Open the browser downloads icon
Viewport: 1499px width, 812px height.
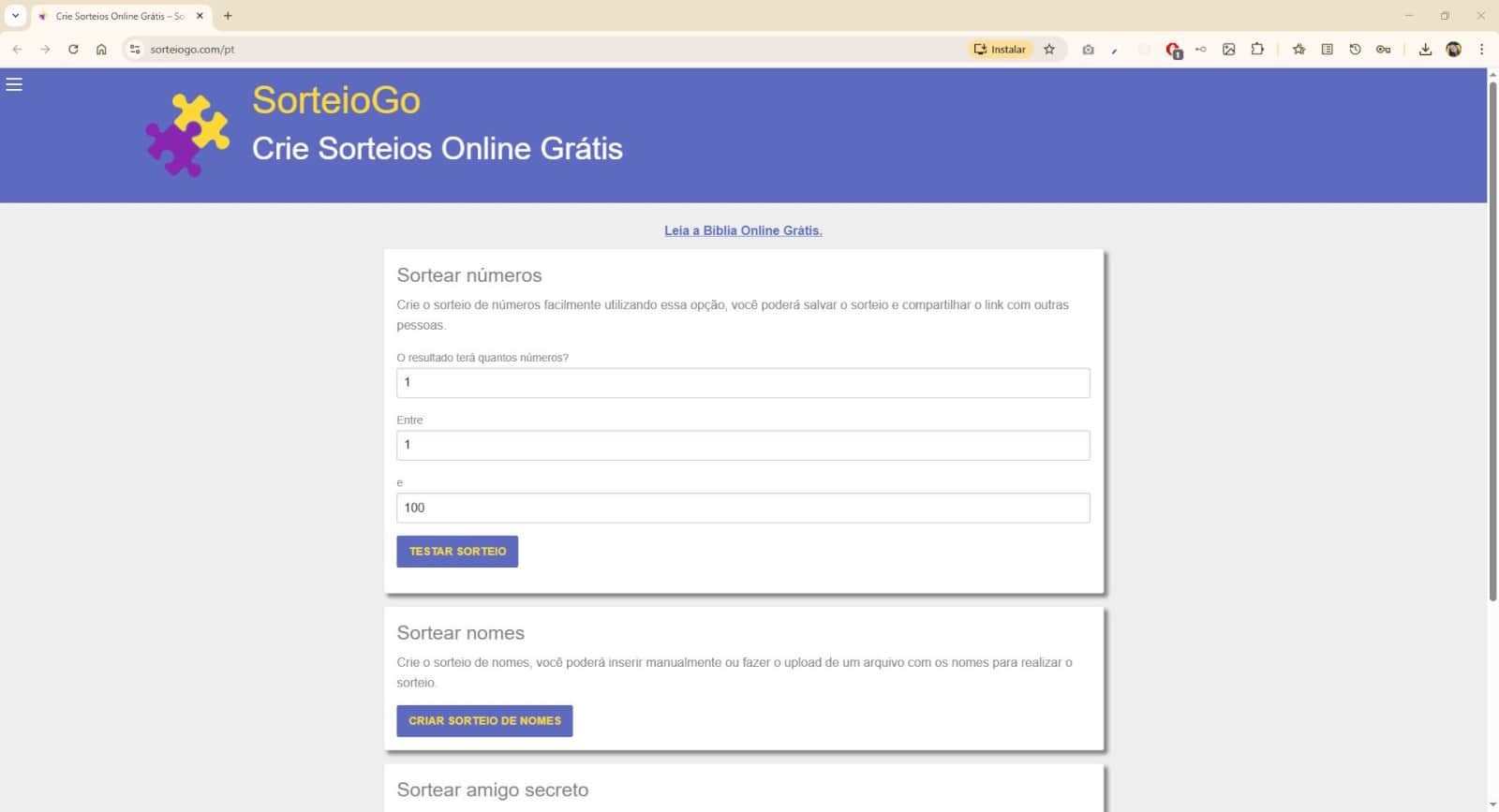tap(1425, 50)
